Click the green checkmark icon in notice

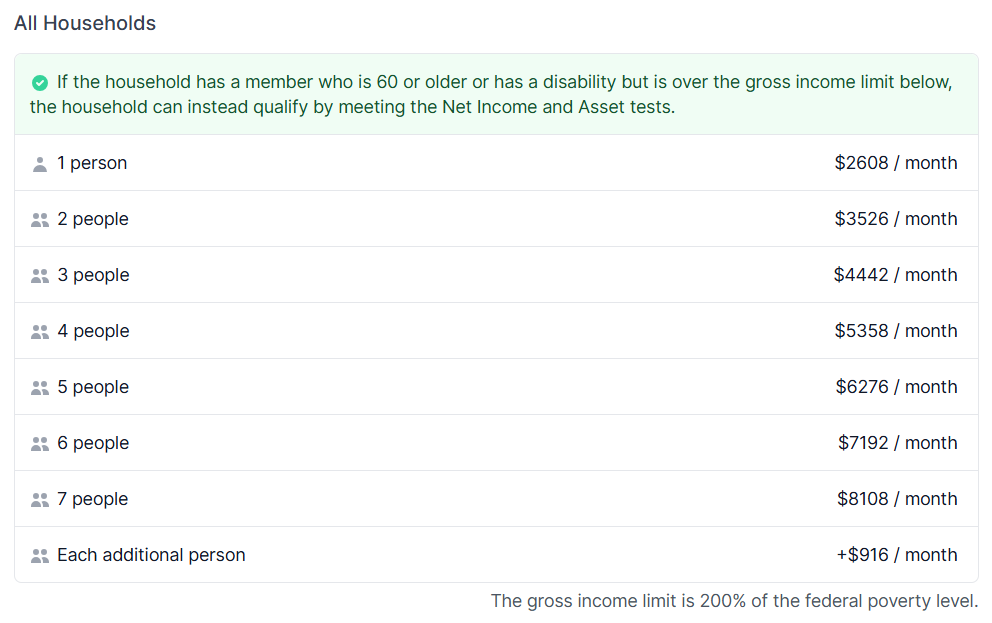(x=40, y=82)
